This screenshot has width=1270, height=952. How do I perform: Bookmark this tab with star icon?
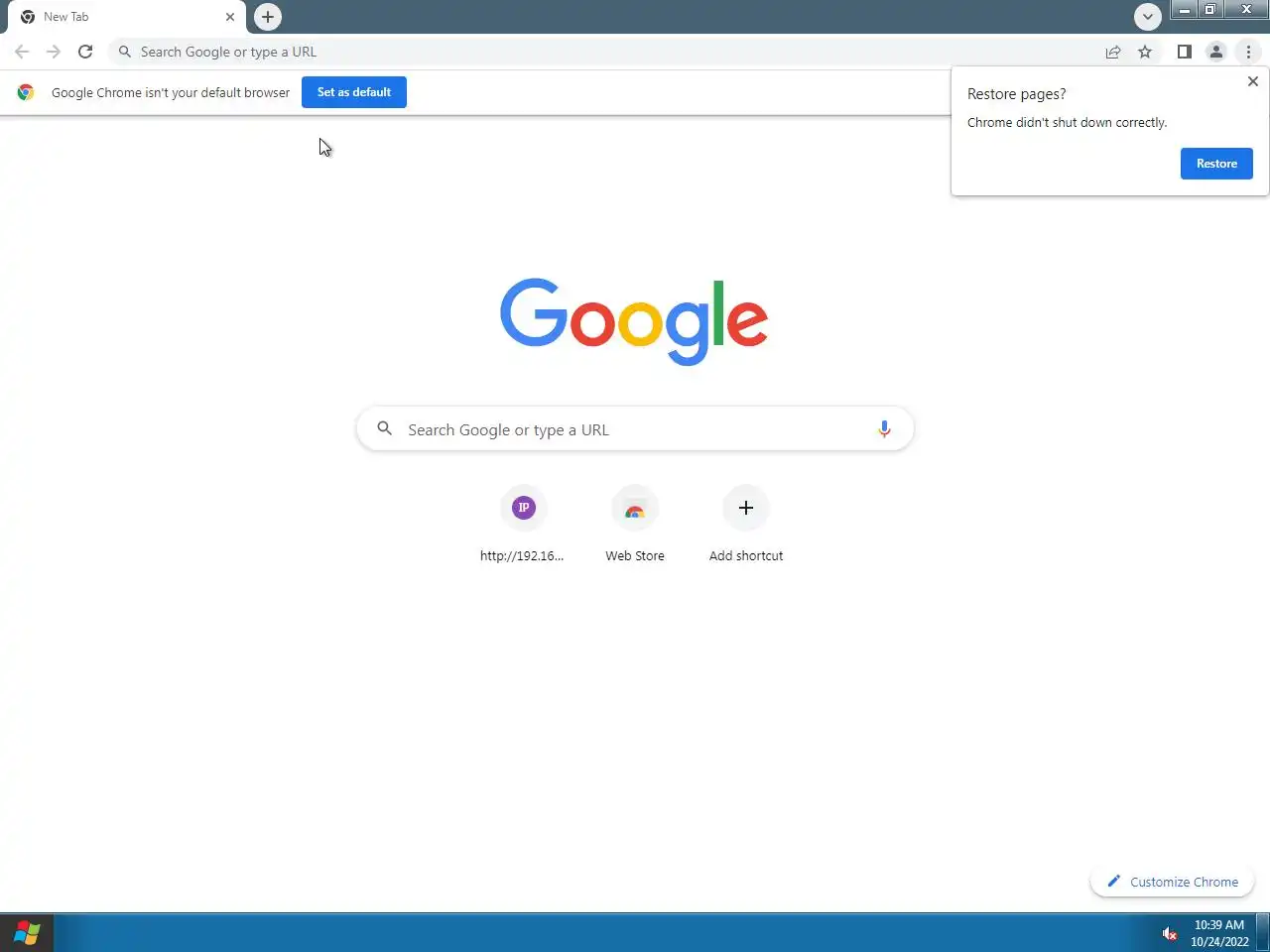coord(1145,52)
